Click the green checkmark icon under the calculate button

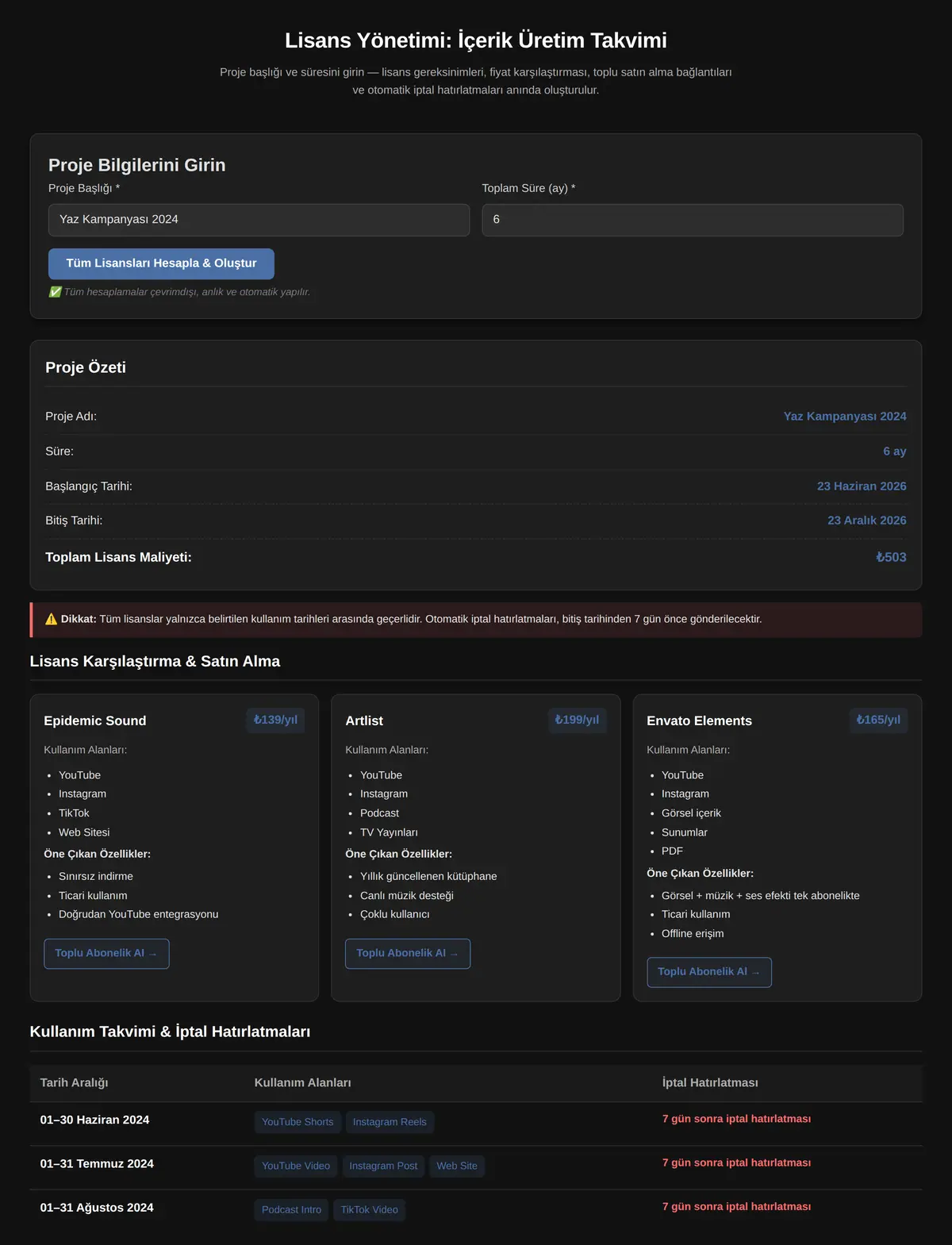pos(55,292)
